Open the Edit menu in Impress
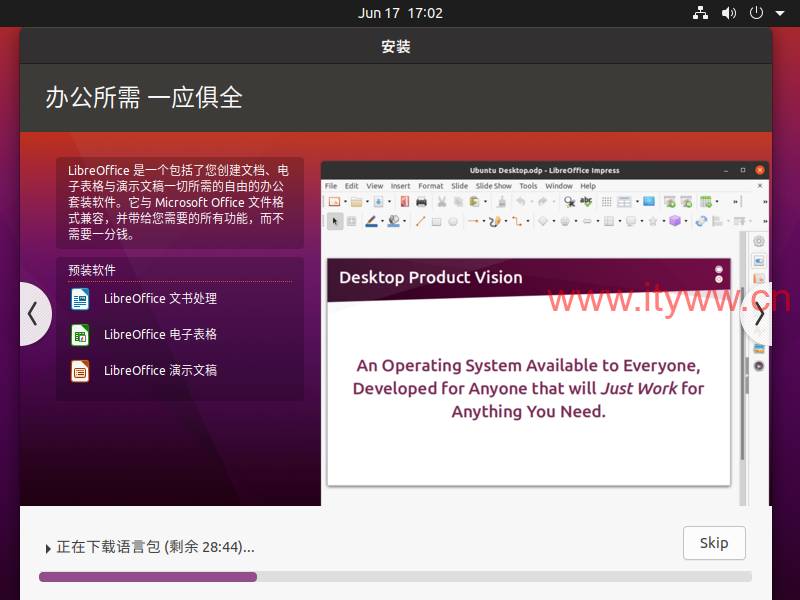The image size is (800, 600). pyautogui.click(x=352, y=186)
